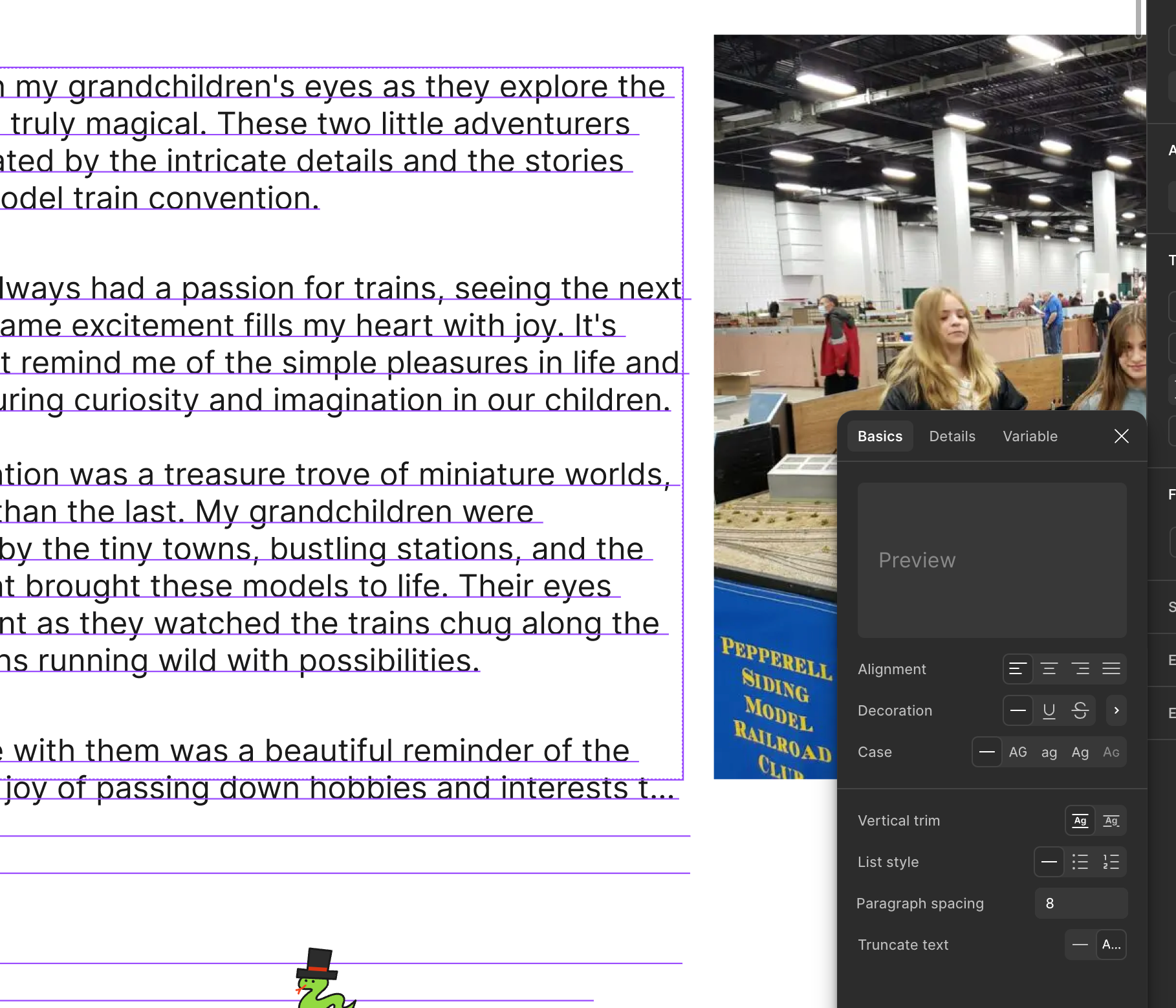
Task: Select center text alignment
Action: (1049, 669)
